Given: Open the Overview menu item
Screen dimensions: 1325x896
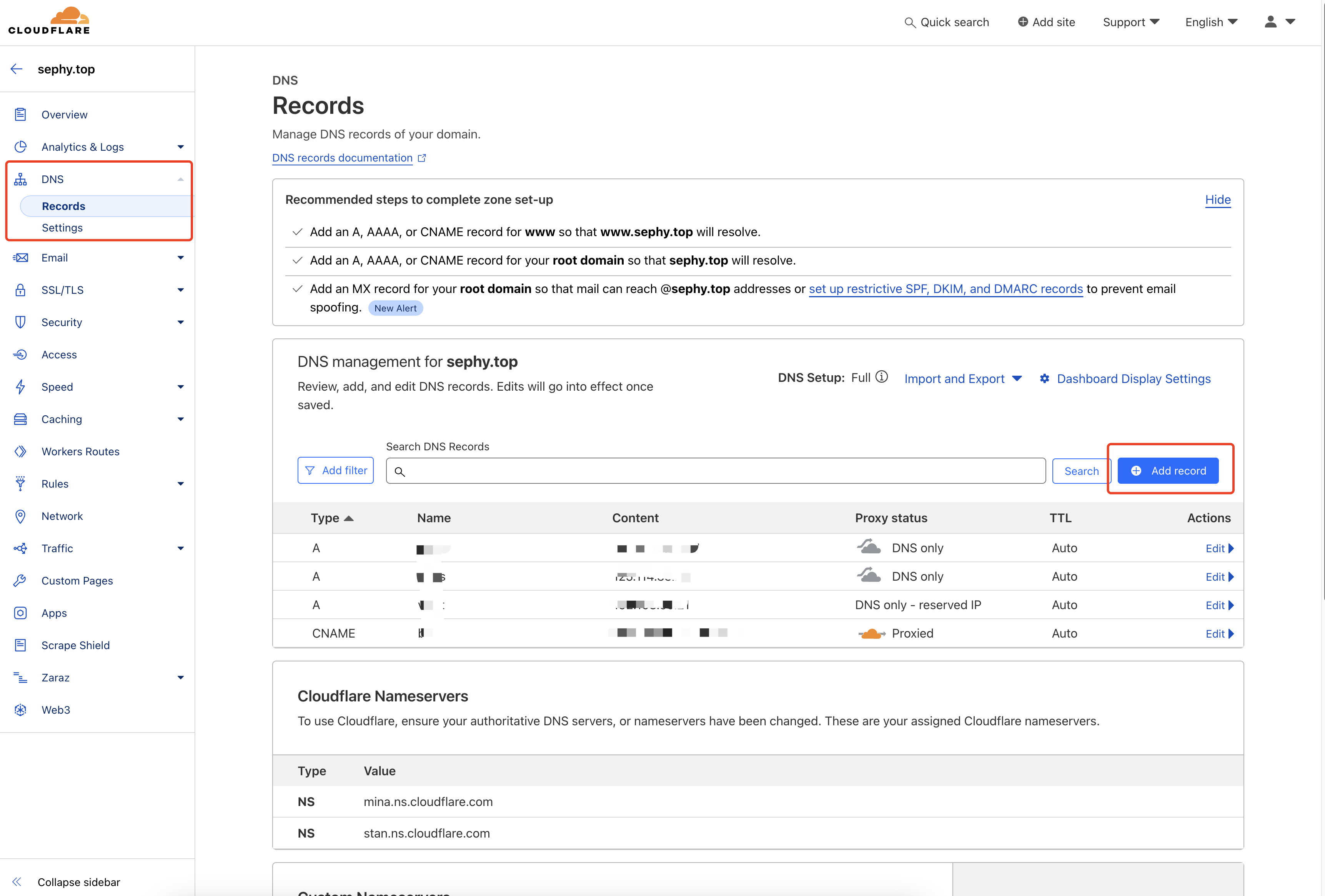Looking at the screenshot, I should 65,115.
